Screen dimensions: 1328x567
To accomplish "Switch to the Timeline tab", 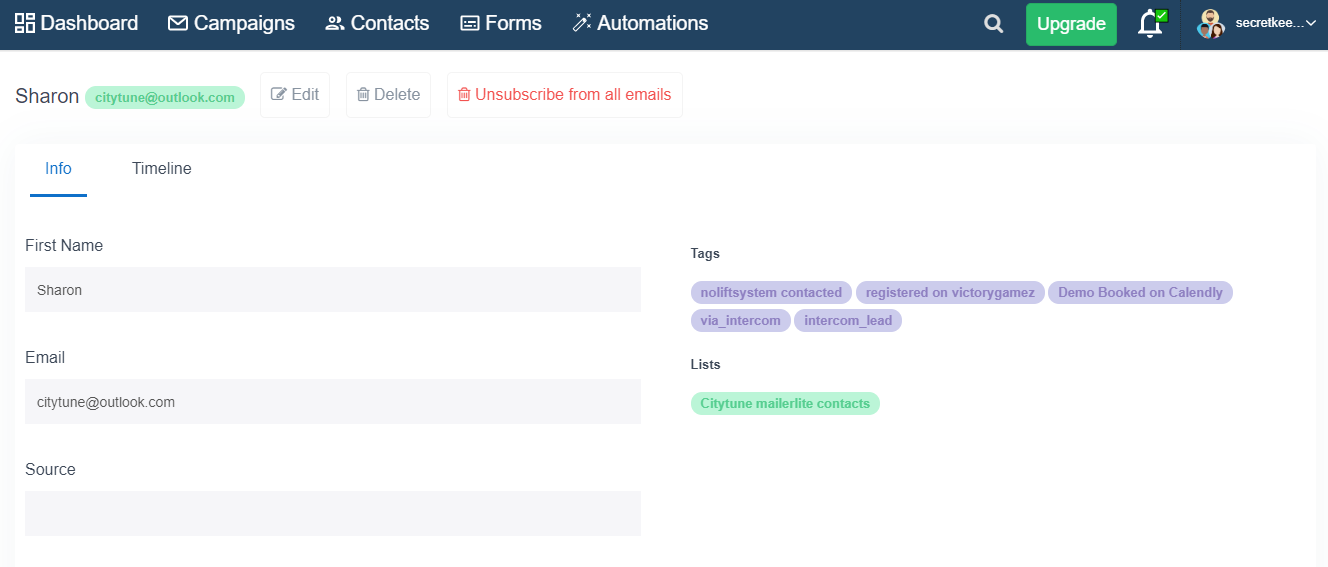I will pos(162,169).
